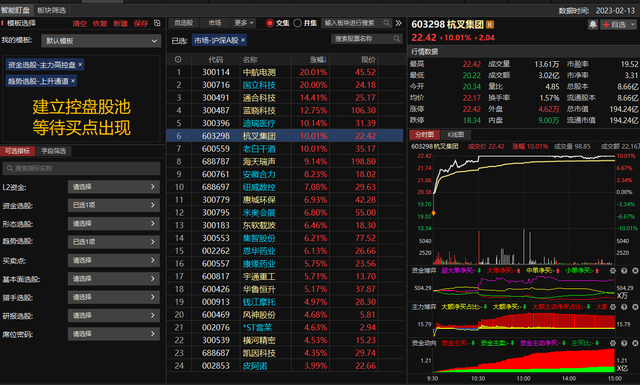The height and width of the screenshot is (385, 640).
Task: Select the 海天瑞声 row
Action: [285, 161]
